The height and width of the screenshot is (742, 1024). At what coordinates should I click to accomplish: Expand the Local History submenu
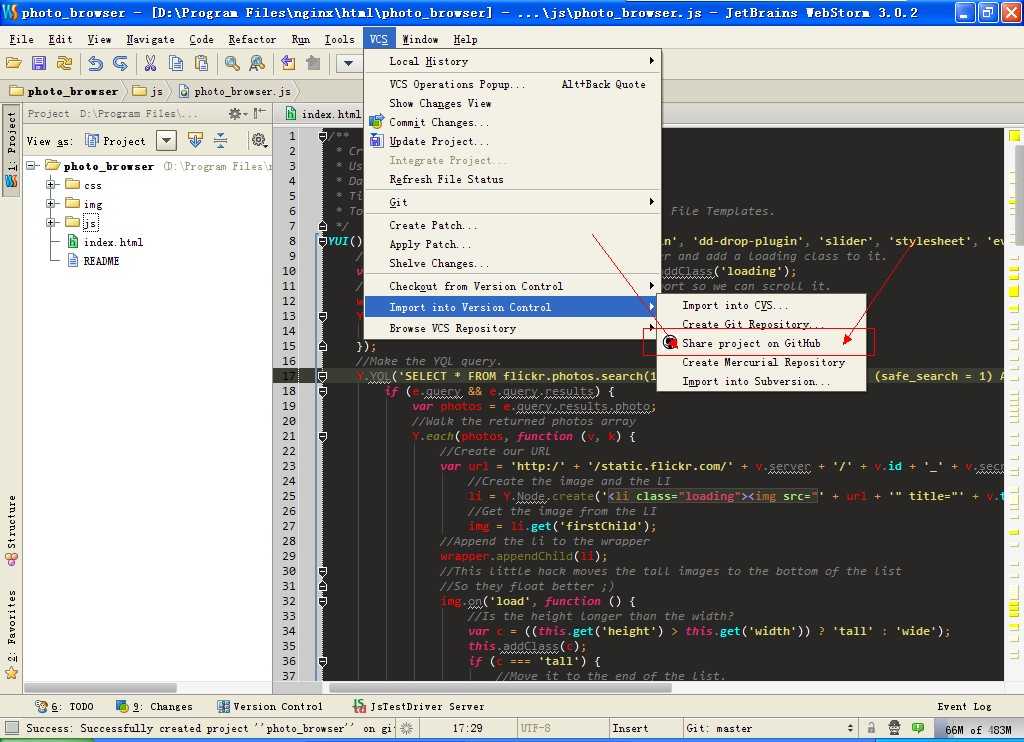pyautogui.click(x=512, y=61)
